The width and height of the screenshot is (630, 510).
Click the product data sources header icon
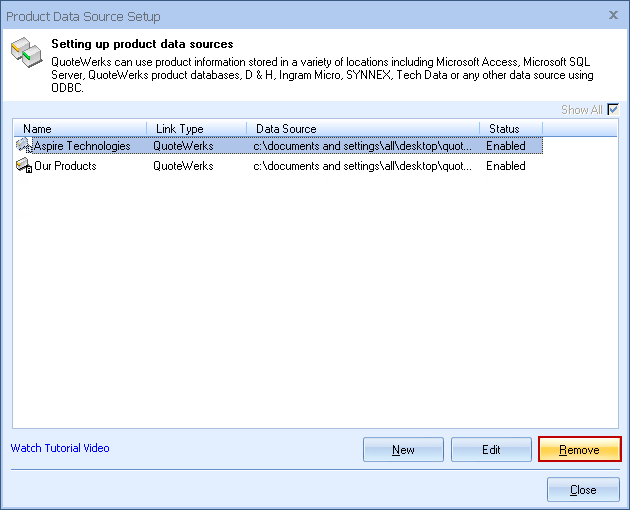pyautogui.click(x=26, y=57)
